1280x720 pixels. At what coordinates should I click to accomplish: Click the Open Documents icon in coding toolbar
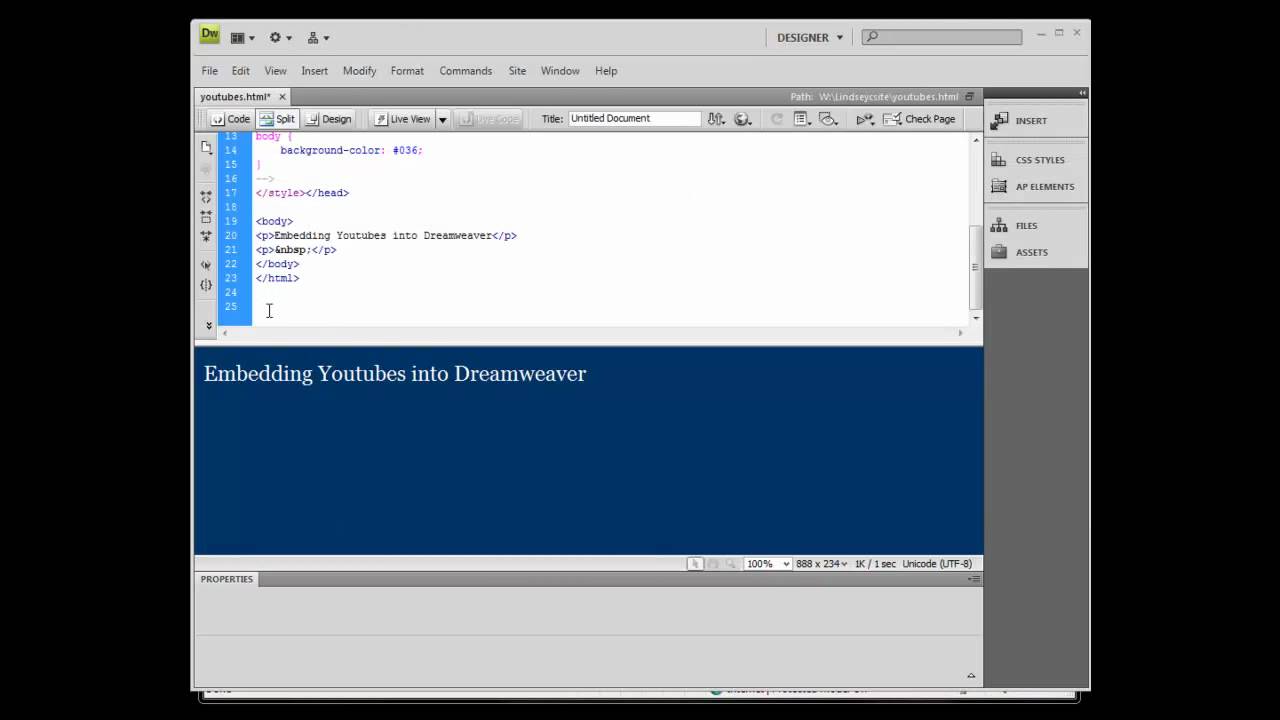point(206,147)
